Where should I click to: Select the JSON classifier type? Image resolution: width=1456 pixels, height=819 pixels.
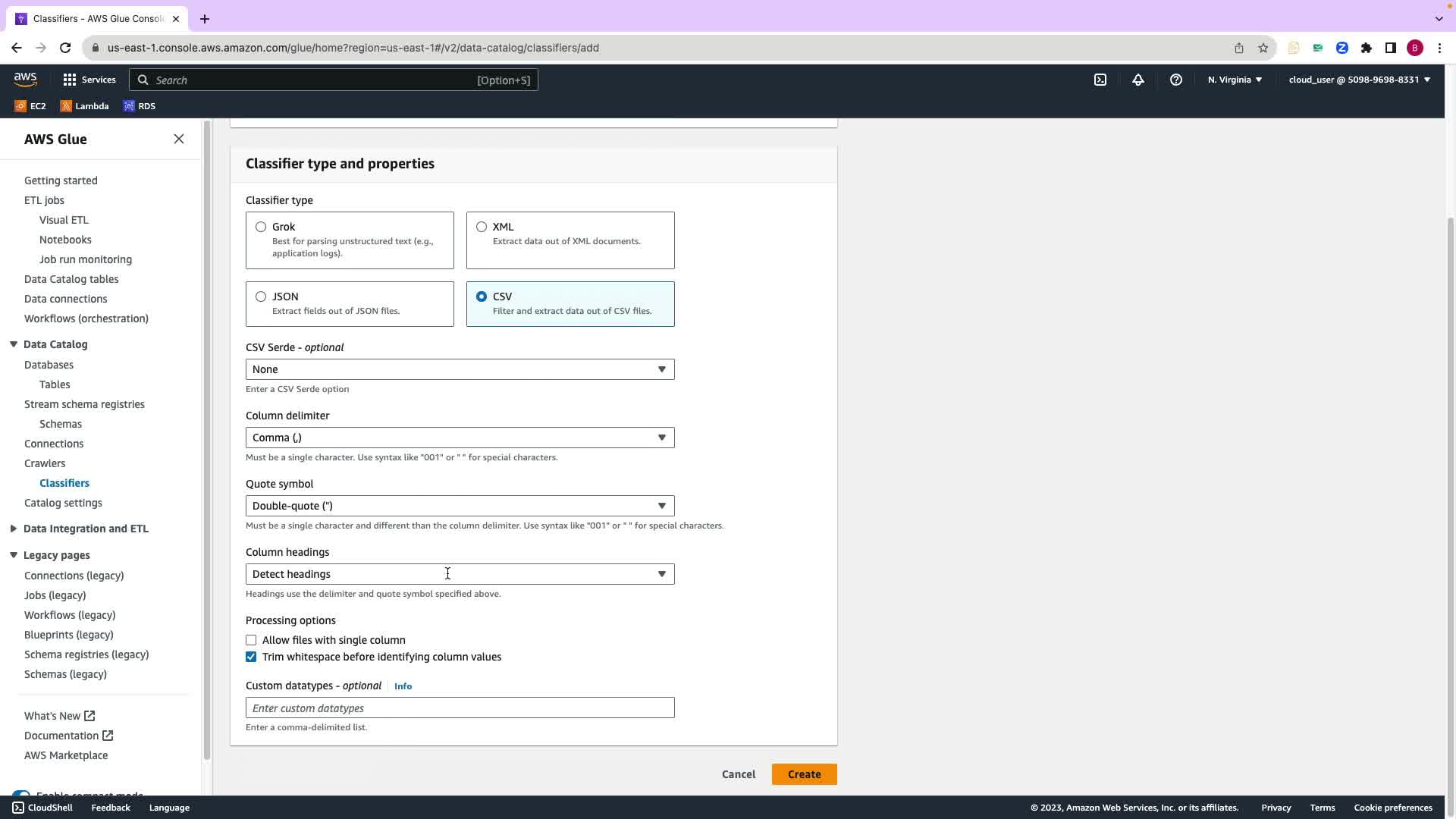point(261,297)
